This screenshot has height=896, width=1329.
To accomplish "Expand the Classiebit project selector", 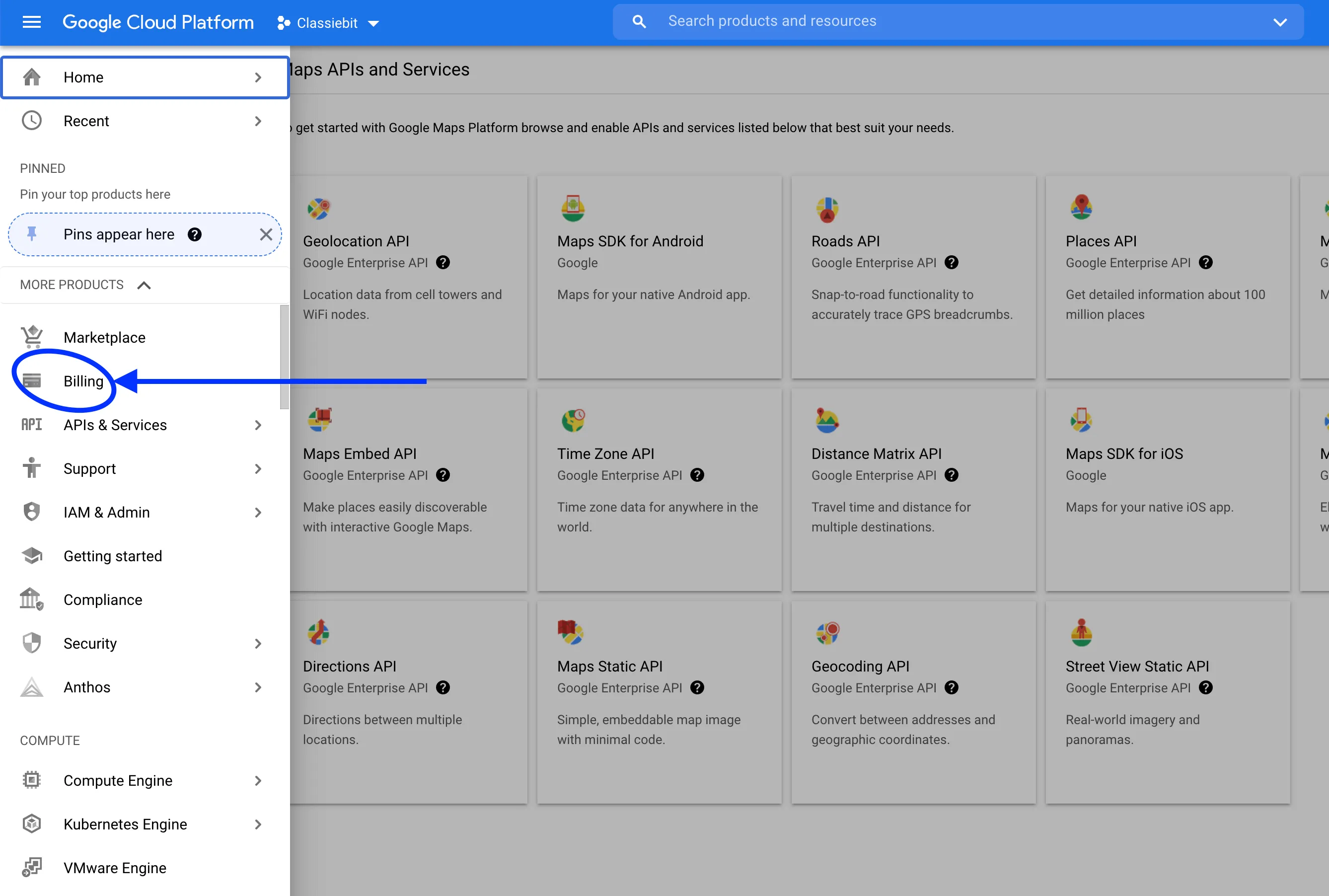I will point(374,23).
